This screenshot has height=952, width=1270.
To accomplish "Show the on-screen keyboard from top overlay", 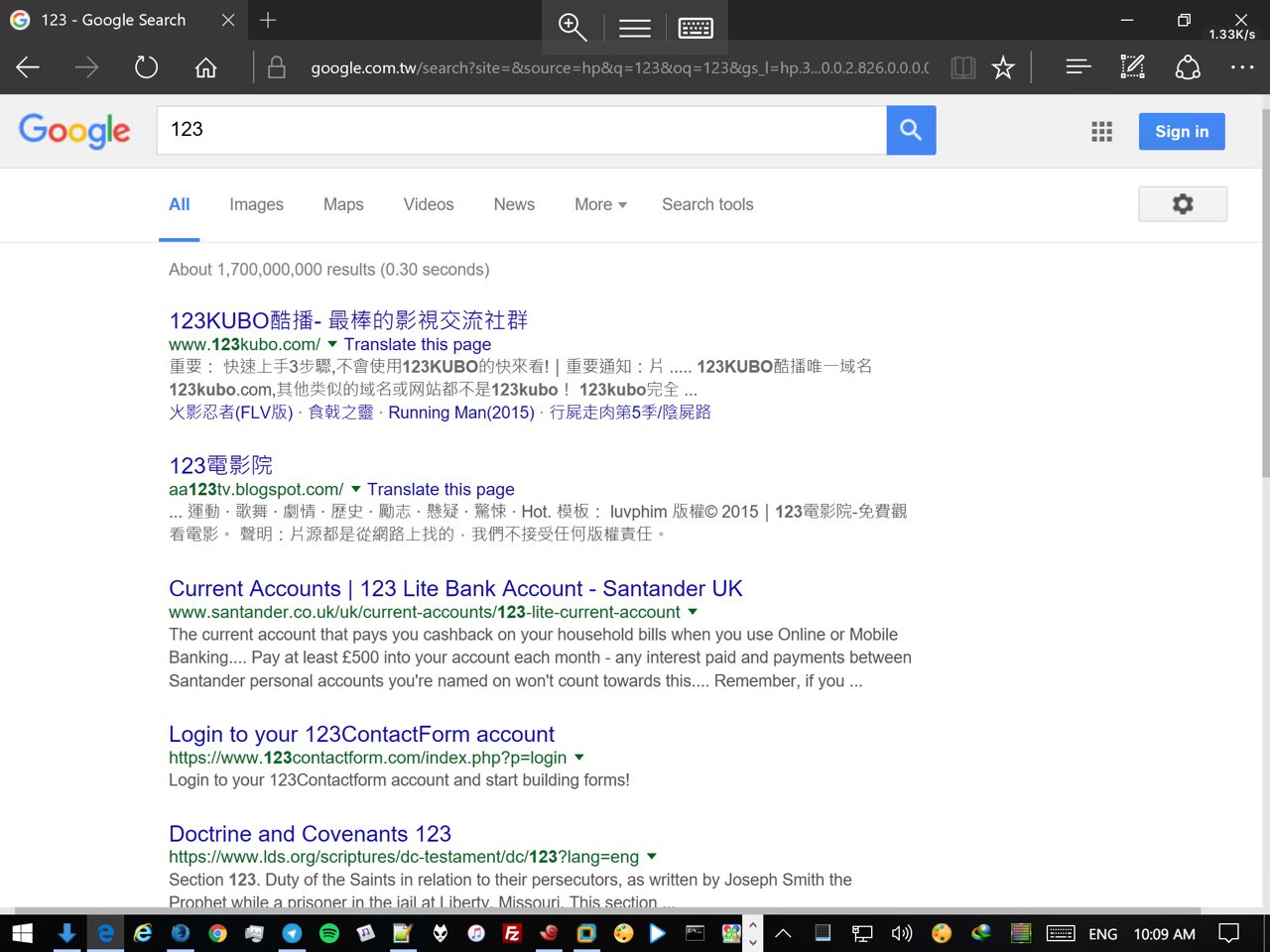I will pyautogui.click(x=696, y=28).
